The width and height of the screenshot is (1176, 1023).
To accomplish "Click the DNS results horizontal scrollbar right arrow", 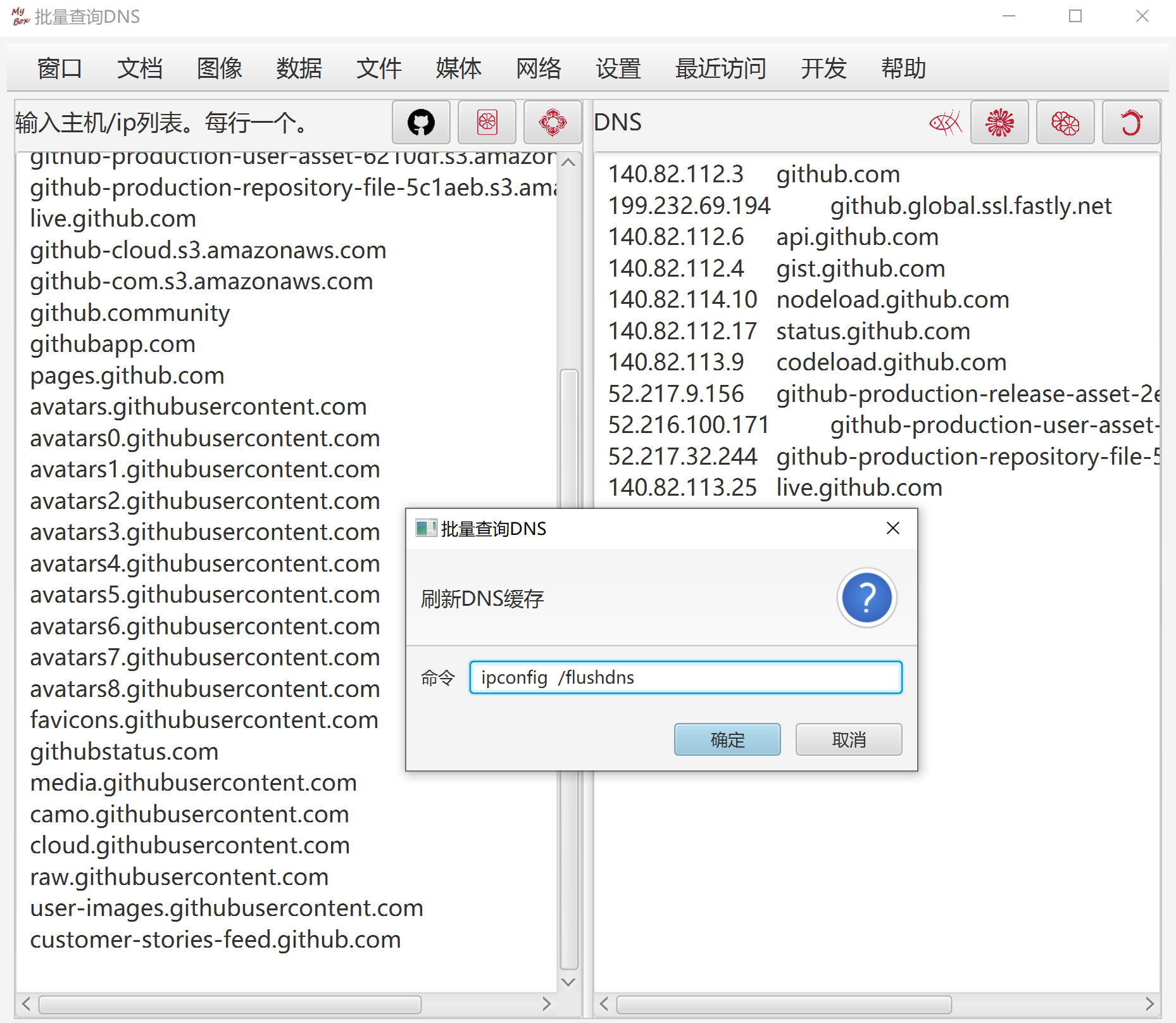I will pos(1149,1004).
